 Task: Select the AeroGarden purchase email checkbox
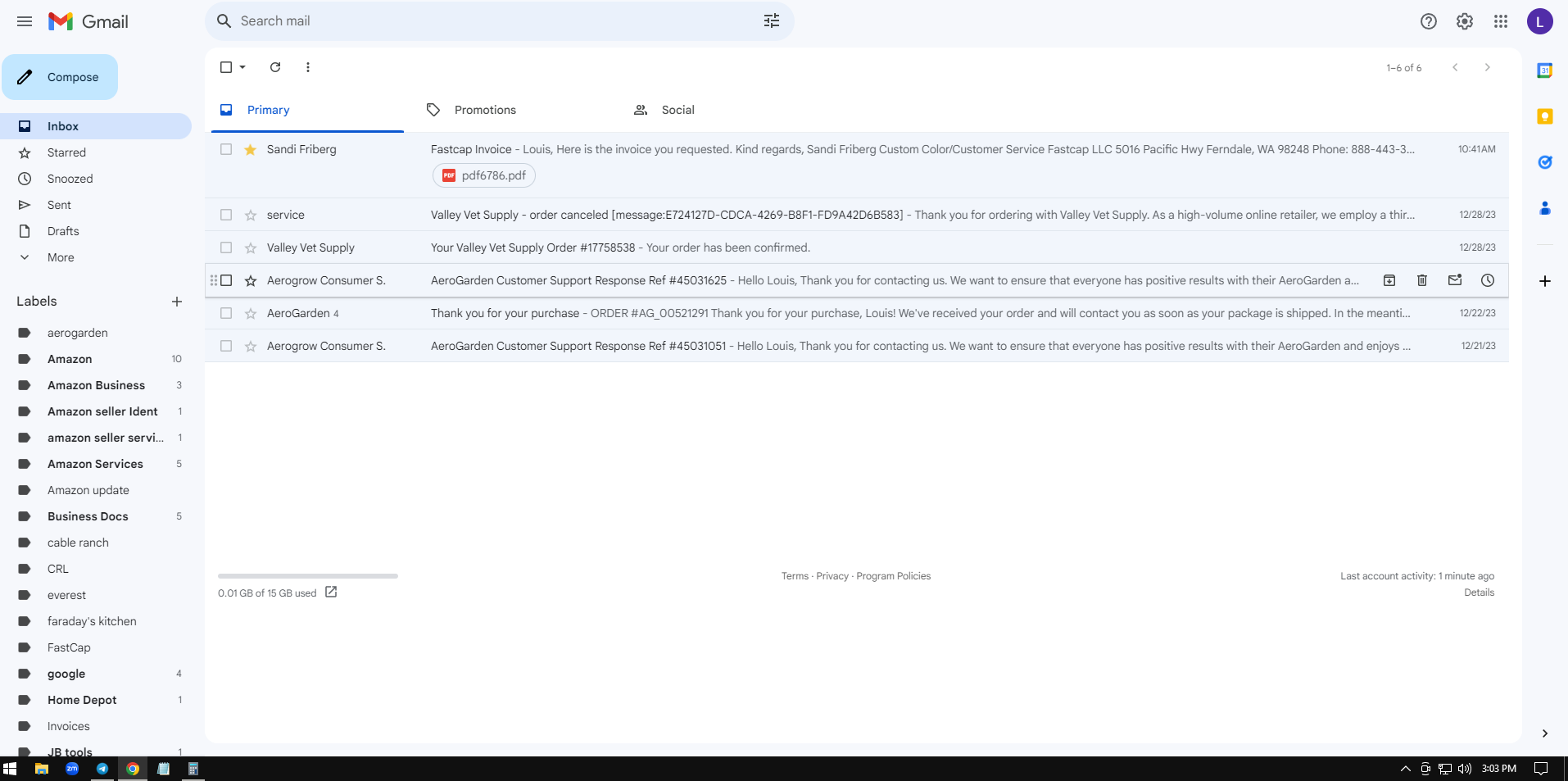[x=226, y=313]
